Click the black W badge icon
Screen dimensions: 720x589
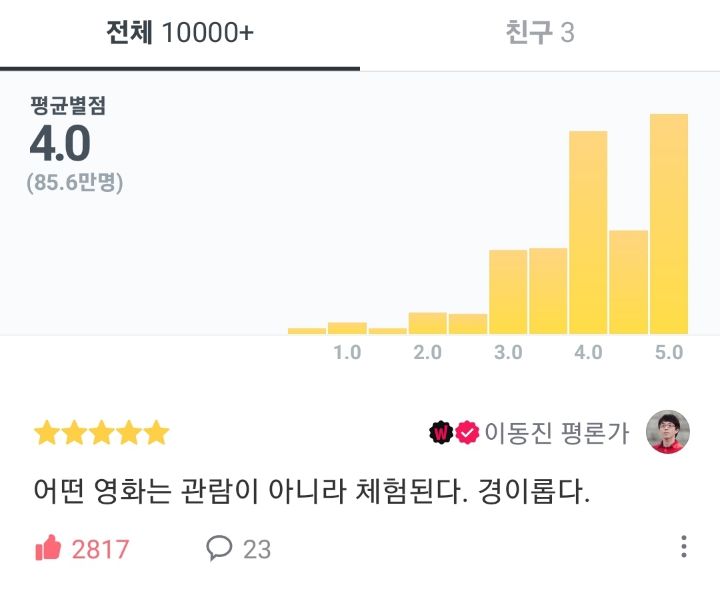(x=441, y=432)
